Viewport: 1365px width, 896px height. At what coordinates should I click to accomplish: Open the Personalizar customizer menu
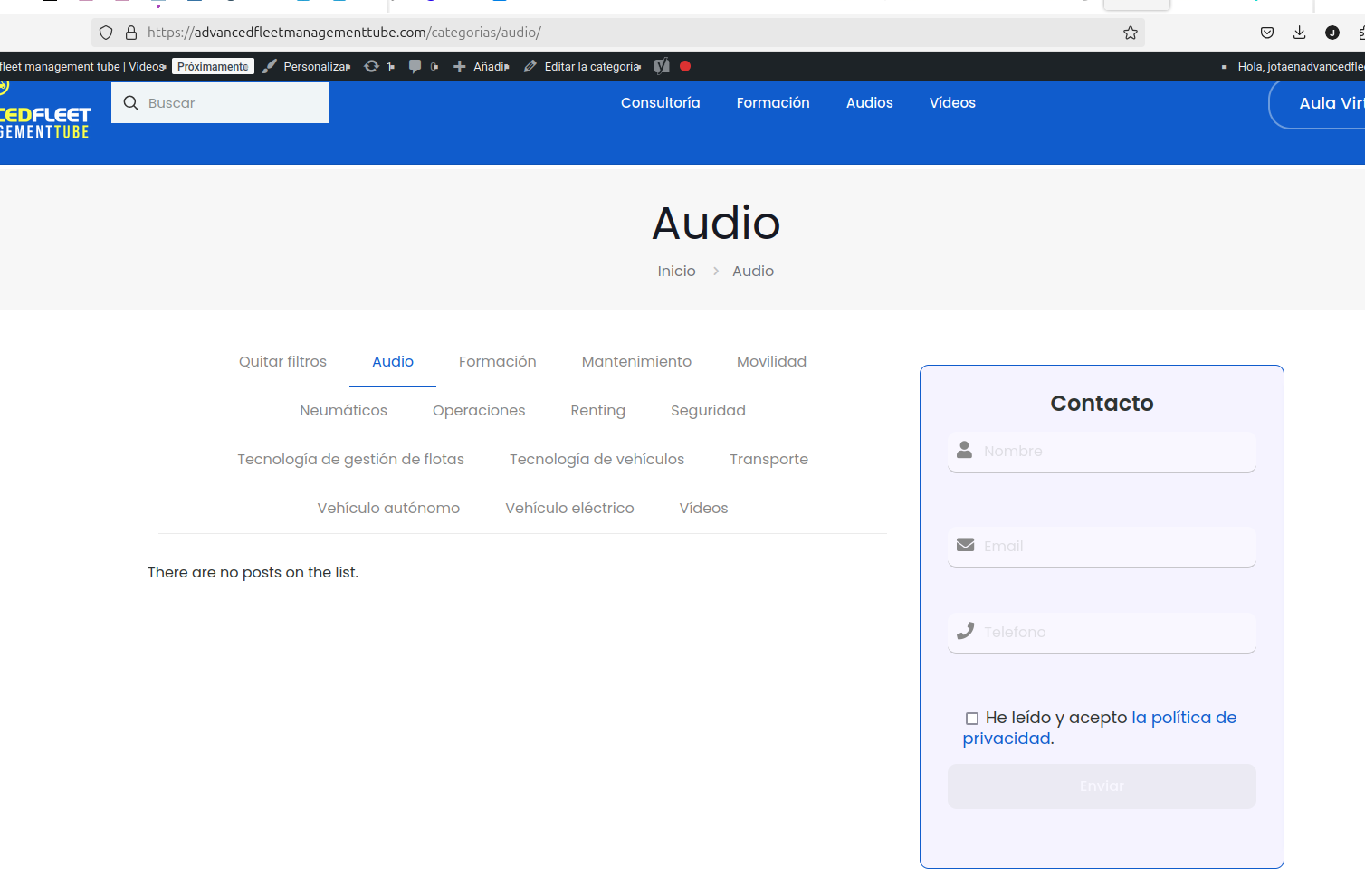(x=307, y=66)
